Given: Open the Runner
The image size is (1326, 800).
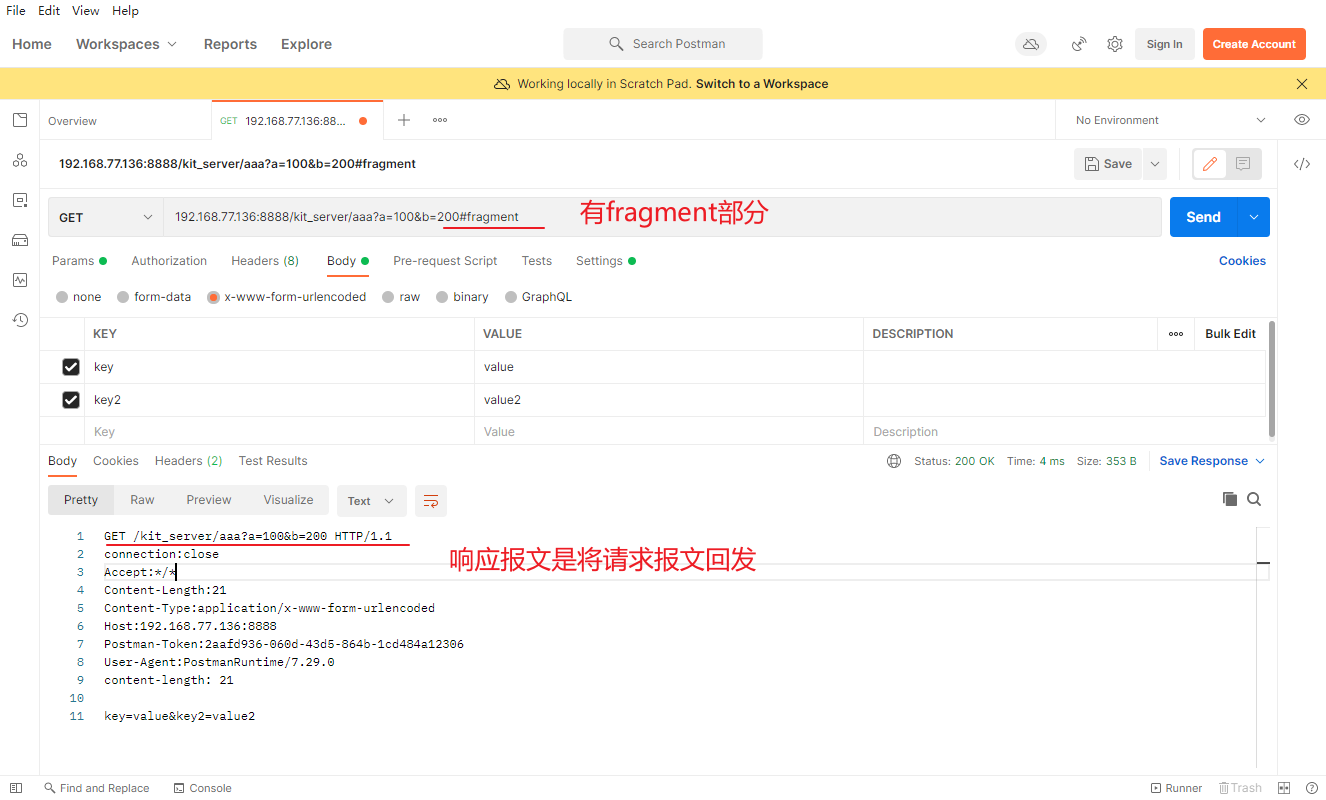Looking at the screenshot, I should click(1177, 788).
